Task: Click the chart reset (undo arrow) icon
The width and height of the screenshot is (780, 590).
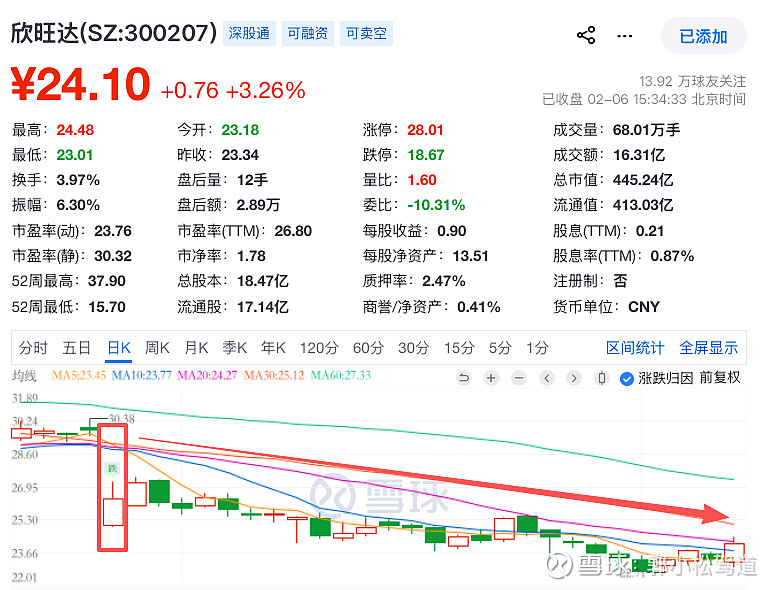Action: click(x=464, y=379)
